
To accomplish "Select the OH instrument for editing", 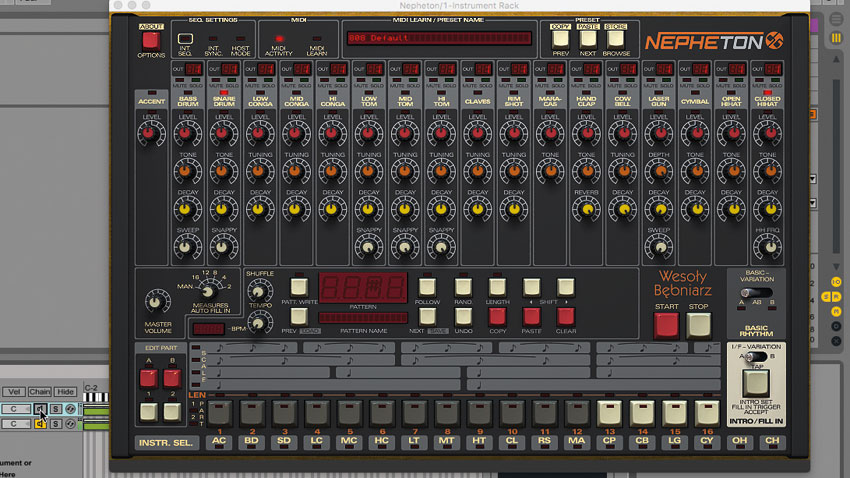I will coord(739,441).
